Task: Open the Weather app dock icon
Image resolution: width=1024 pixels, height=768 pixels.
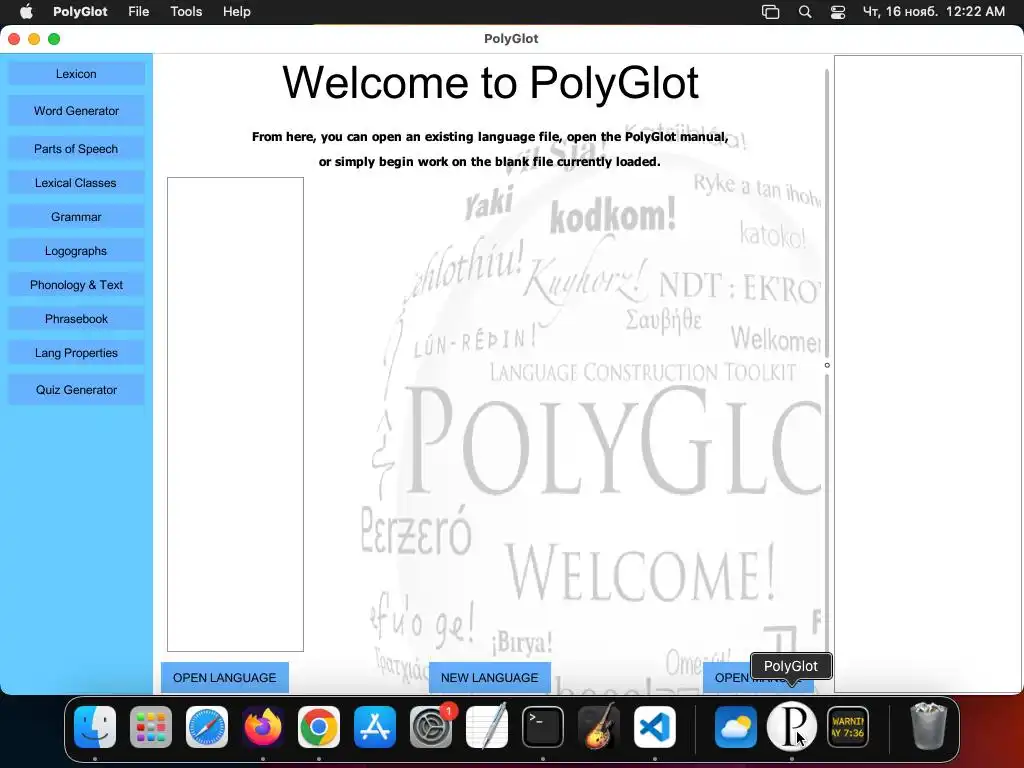Action: click(736, 727)
